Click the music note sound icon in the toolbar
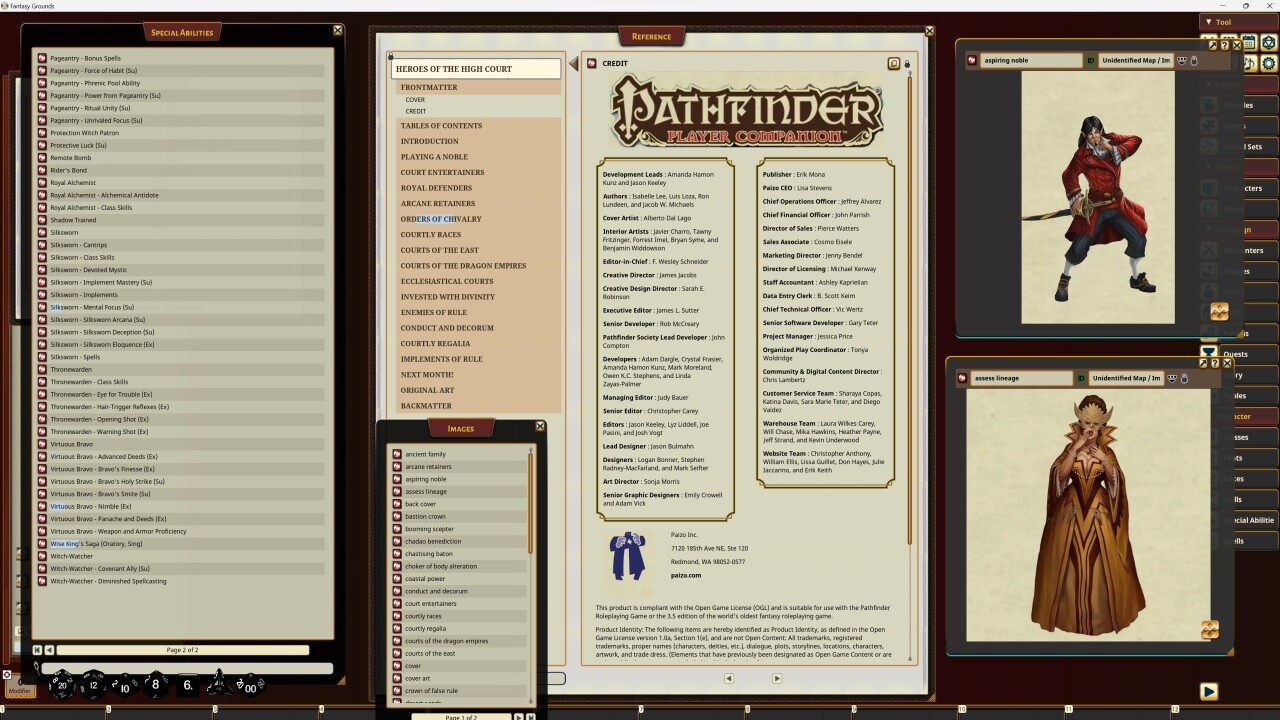The image size is (1280, 720). point(1248,63)
